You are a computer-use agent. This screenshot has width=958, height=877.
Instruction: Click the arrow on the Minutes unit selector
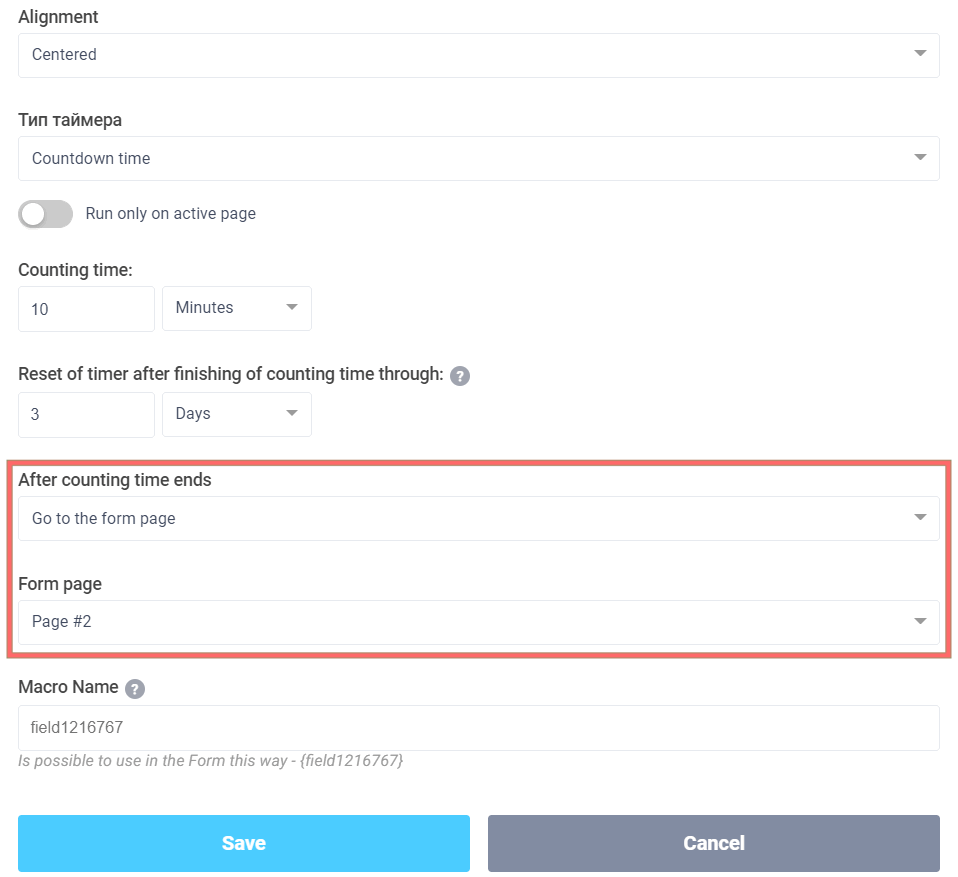(x=291, y=308)
